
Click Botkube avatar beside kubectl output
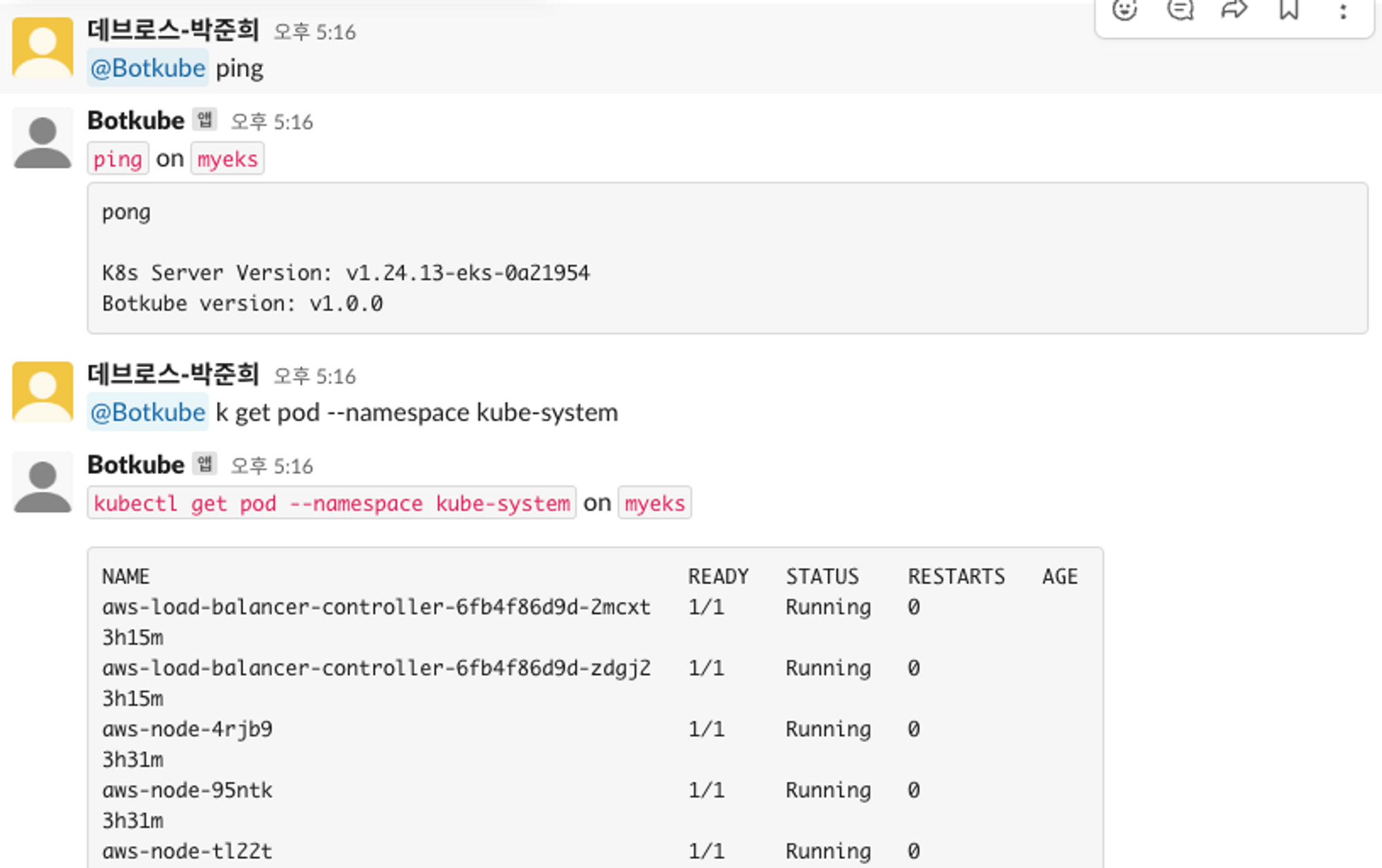43,482
